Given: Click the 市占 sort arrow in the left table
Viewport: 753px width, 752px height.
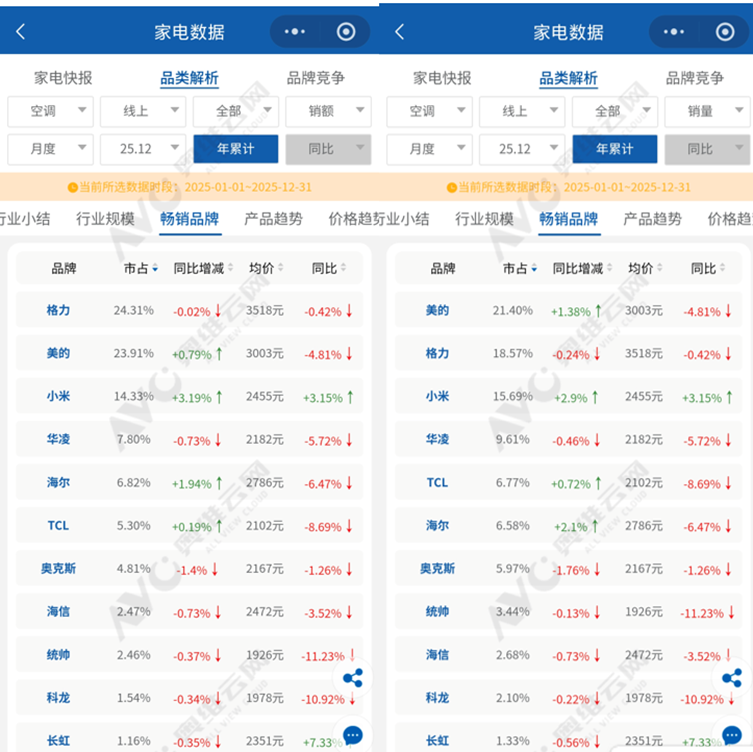Looking at the screenshot, I should (154, 268).
